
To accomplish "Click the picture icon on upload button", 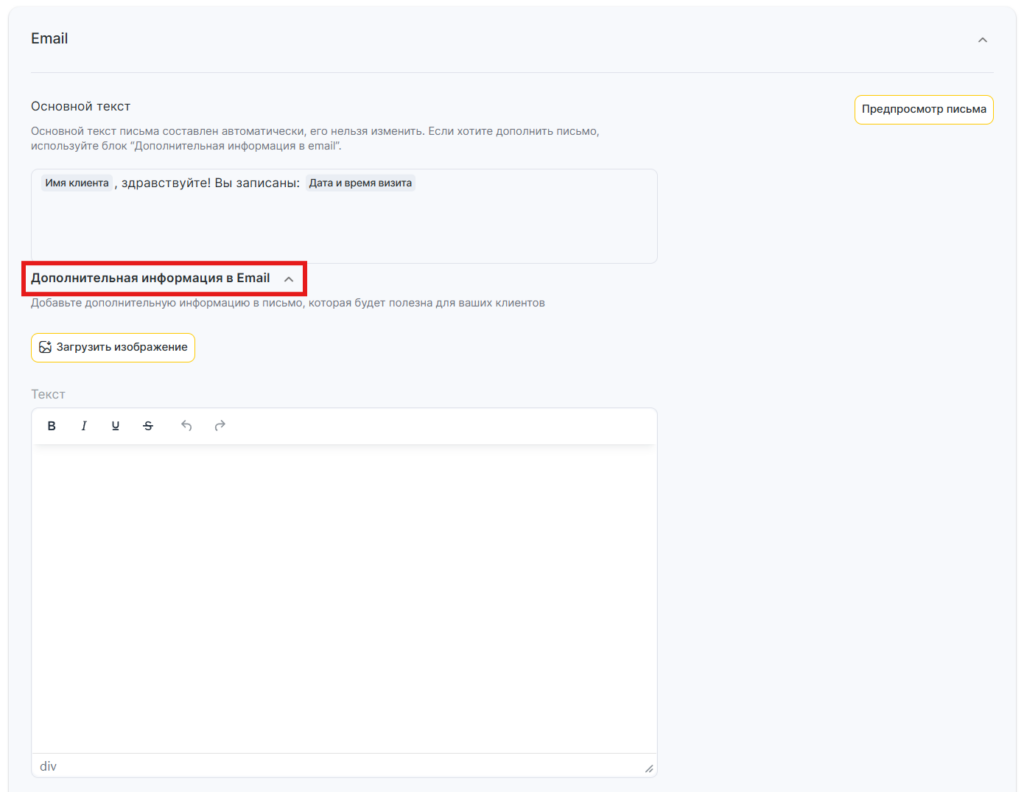I will click(x=45, y=347).
